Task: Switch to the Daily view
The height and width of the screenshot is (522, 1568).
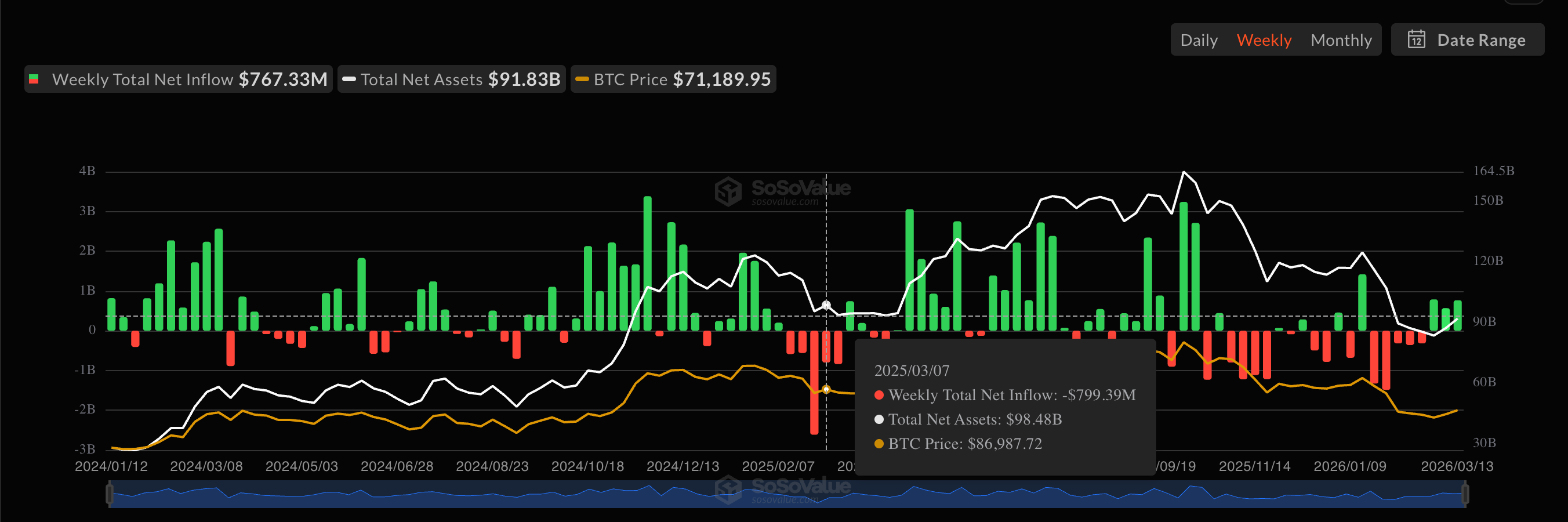Action: point(1199,39)
